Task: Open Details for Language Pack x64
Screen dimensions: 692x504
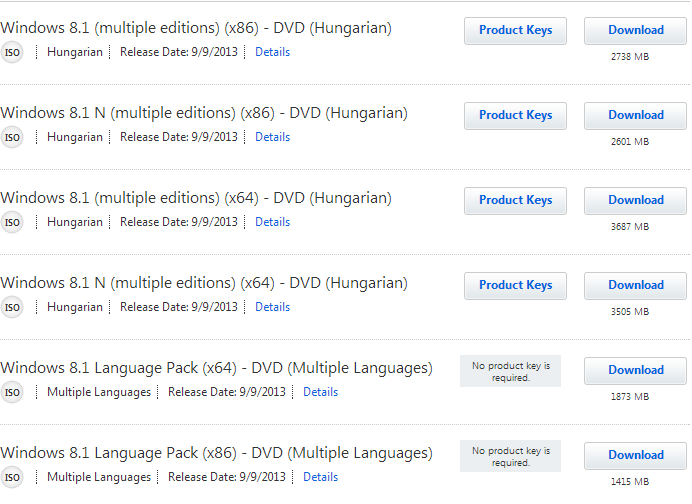Action: (320, 392)
